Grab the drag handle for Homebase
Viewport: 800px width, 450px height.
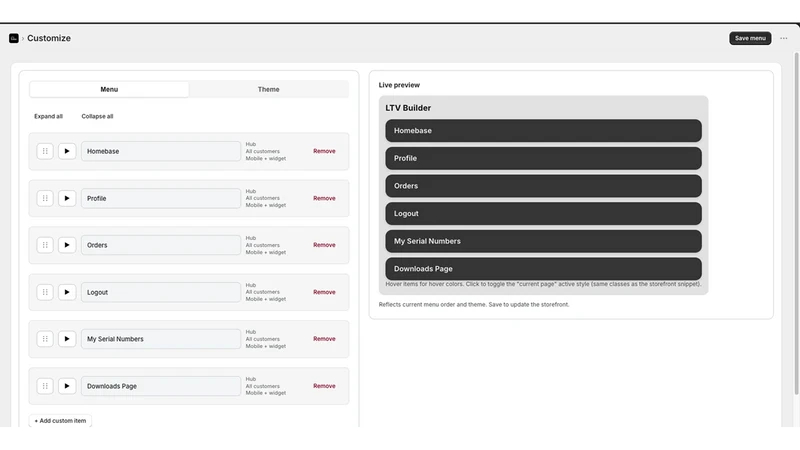click(x=45, y=151)
